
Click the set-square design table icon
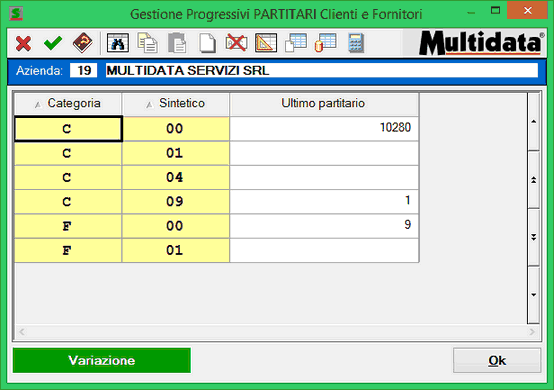[x=266, y=43]
